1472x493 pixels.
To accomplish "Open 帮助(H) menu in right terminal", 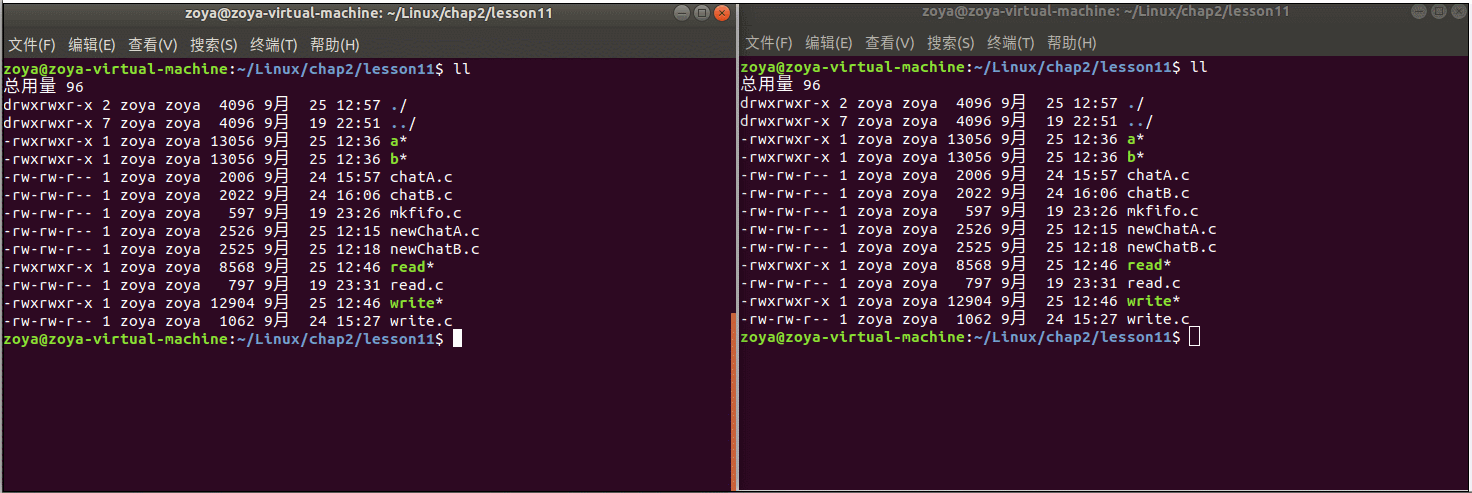I will (x=1072, y=43).
